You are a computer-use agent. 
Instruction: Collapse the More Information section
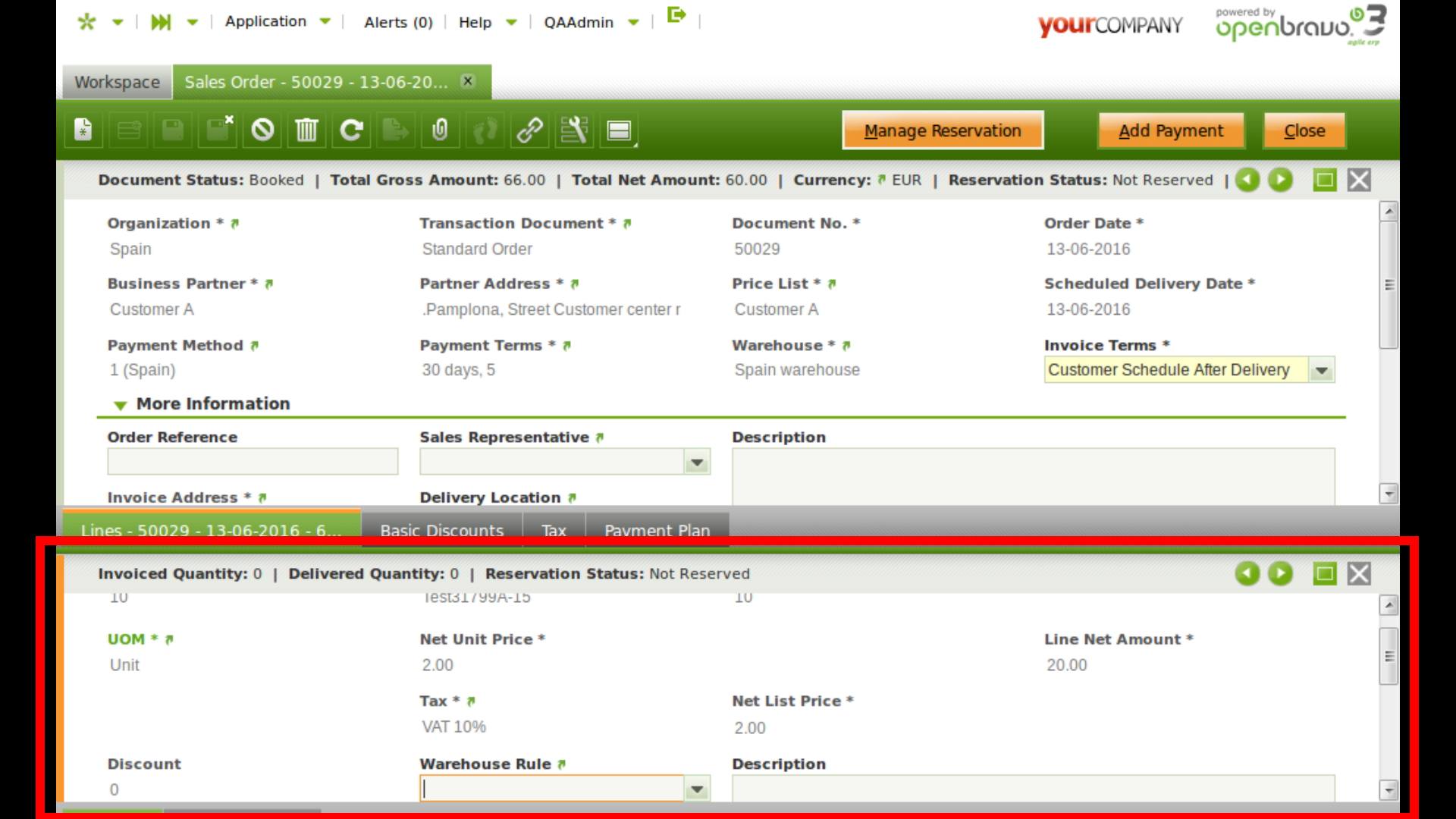tap(120, 405)
